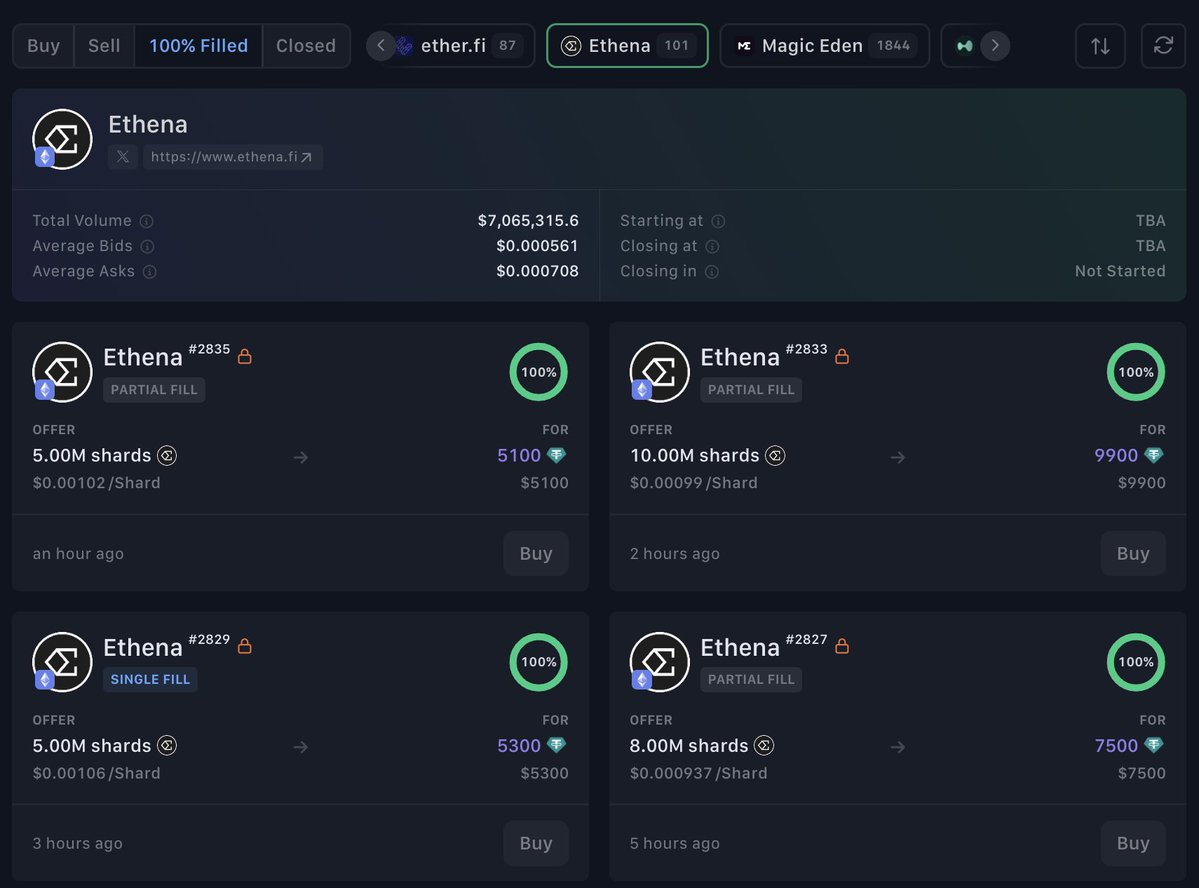Click the price $0.00099 /Shard
The height and width of the screenshot is (888, 1199).
pyautogui.click(x=694, y=483)
